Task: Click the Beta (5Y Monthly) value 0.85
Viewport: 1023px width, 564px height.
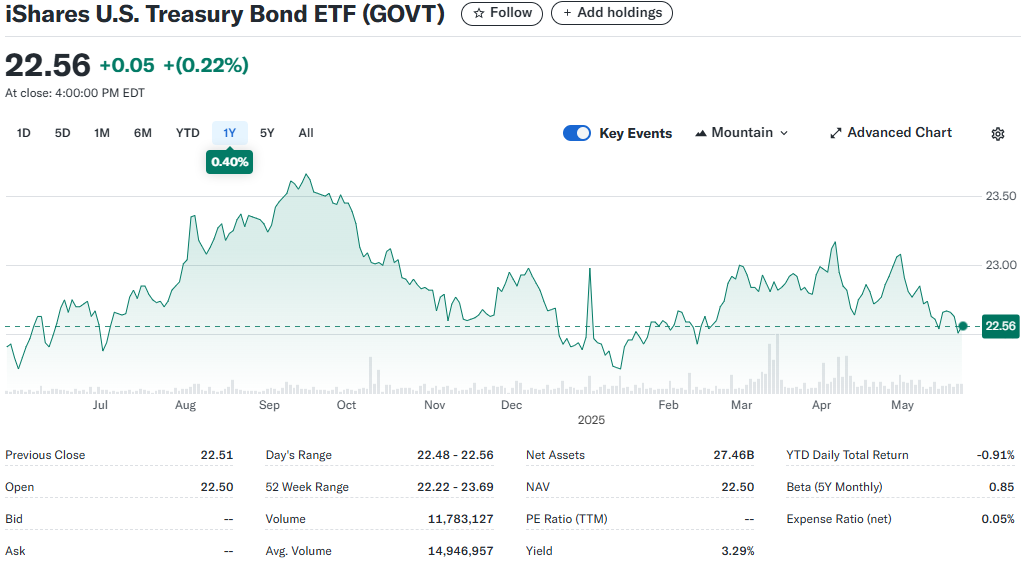Action: coord(1001,487)
